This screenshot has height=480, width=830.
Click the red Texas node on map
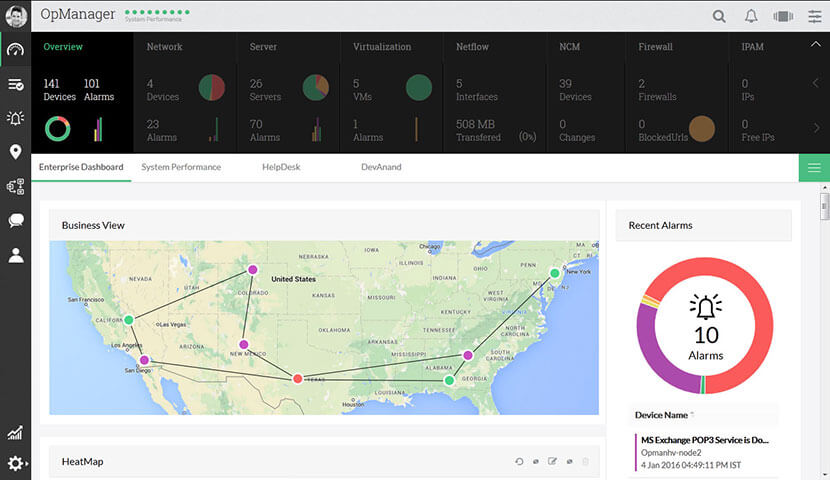(297, 378)
